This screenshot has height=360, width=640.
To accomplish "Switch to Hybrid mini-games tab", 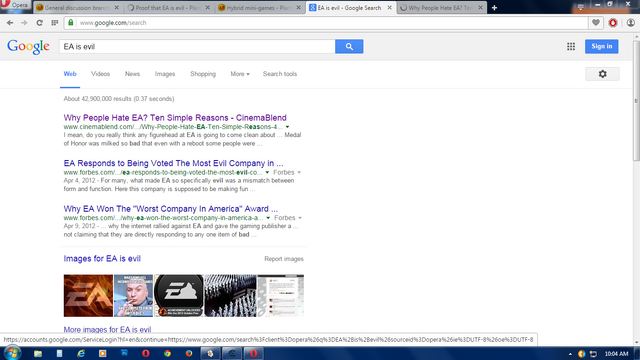I will tap(260, 8).
